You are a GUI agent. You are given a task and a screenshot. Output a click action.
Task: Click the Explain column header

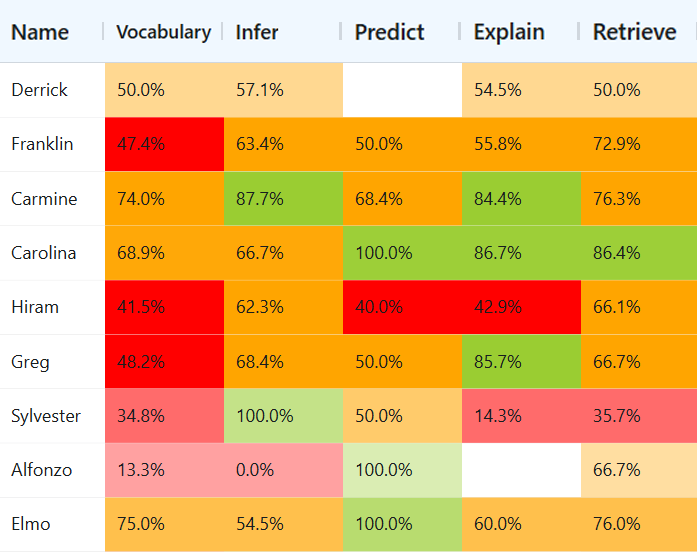click(x=509, y=32)
